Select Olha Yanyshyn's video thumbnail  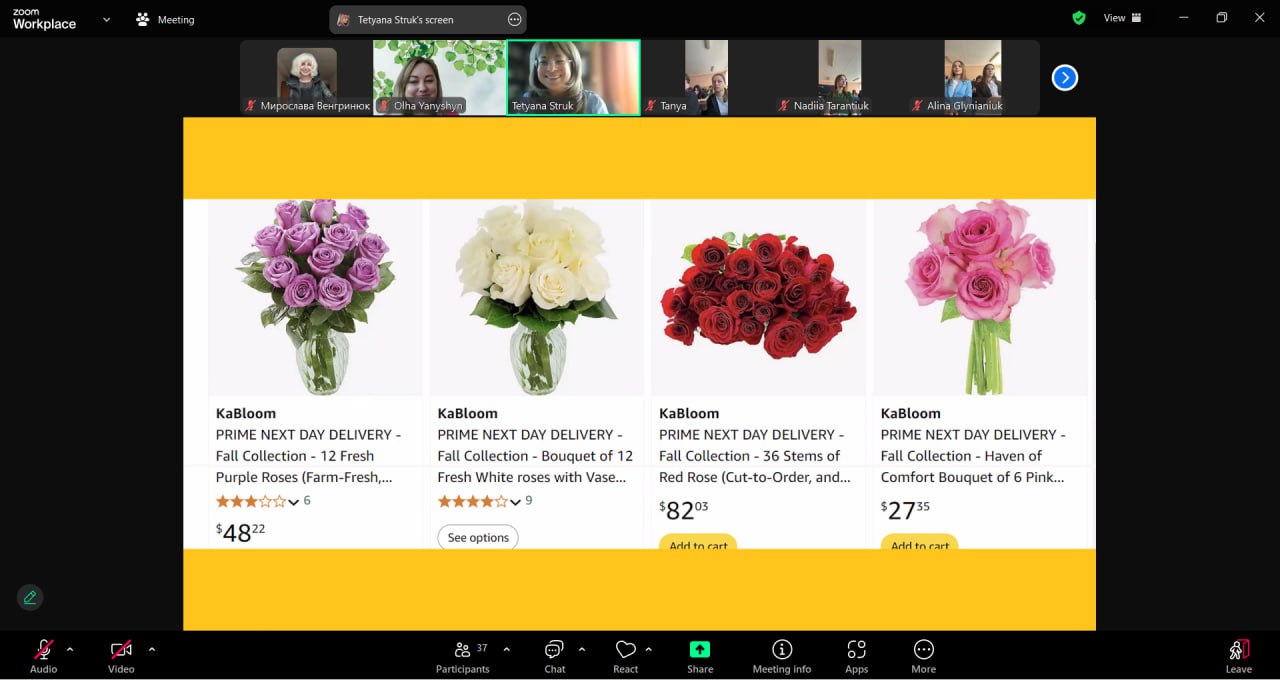pos(439,77)
